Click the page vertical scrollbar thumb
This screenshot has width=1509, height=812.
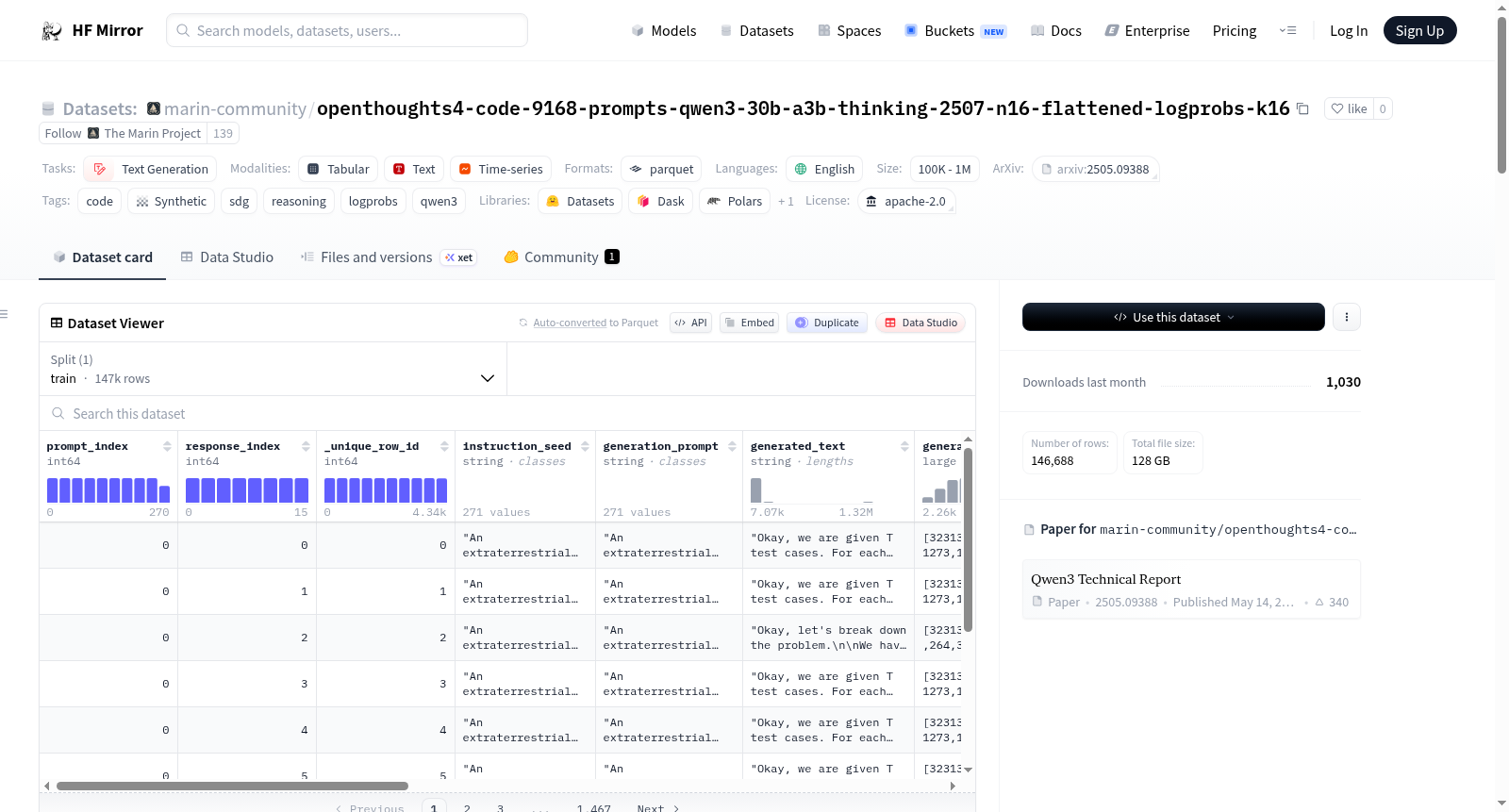[x=1501, y=95]
